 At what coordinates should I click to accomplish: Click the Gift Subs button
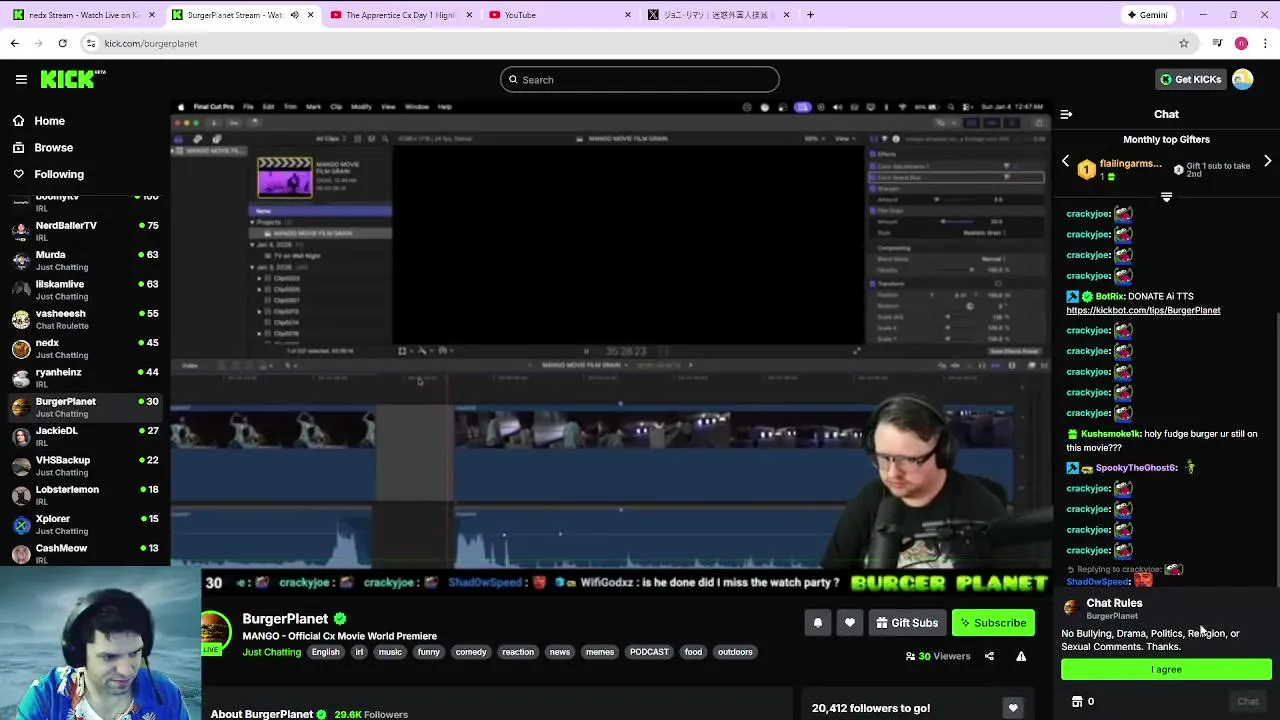907,623
